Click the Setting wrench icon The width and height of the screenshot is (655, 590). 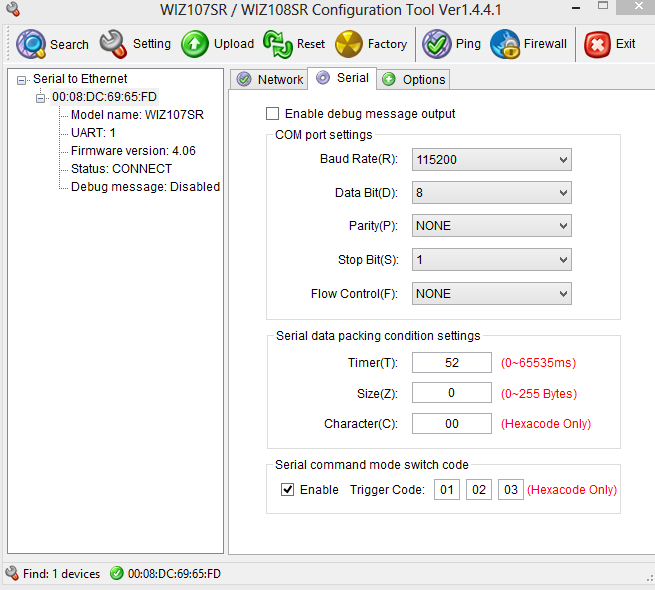[x=113, y=44]
